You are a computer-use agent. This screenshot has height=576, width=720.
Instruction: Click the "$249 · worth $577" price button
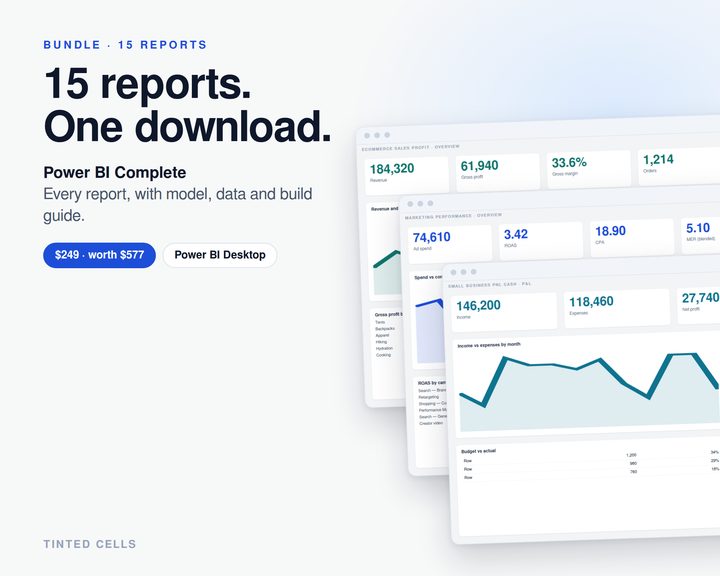tap(99, 255)
